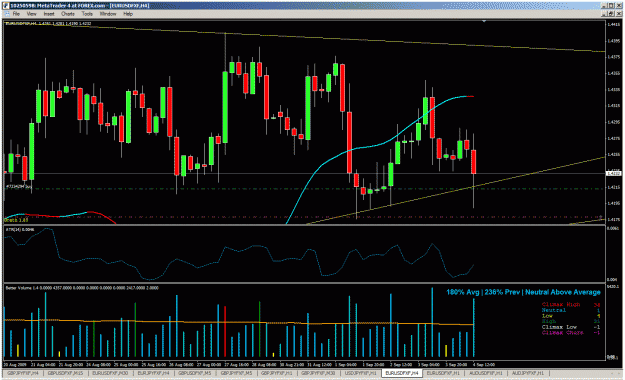625x380 pixels.
Task: Open the Insert menu
Action: point(49,14)
